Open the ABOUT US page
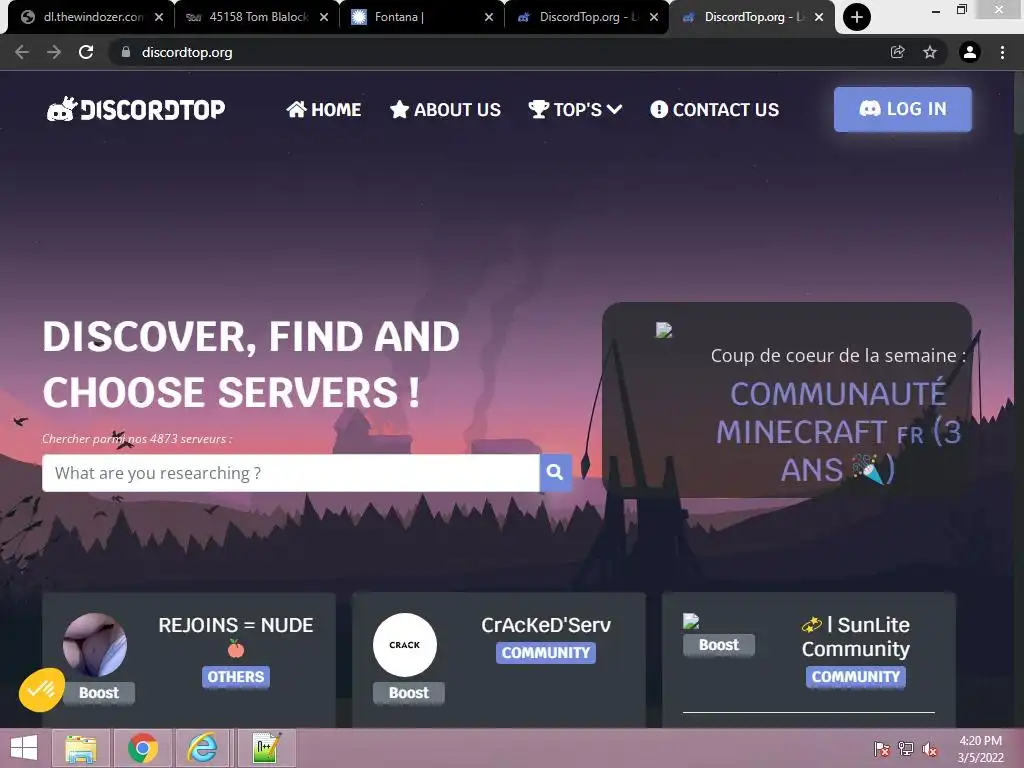This screenshot has height=768, width=1024. 445,109
